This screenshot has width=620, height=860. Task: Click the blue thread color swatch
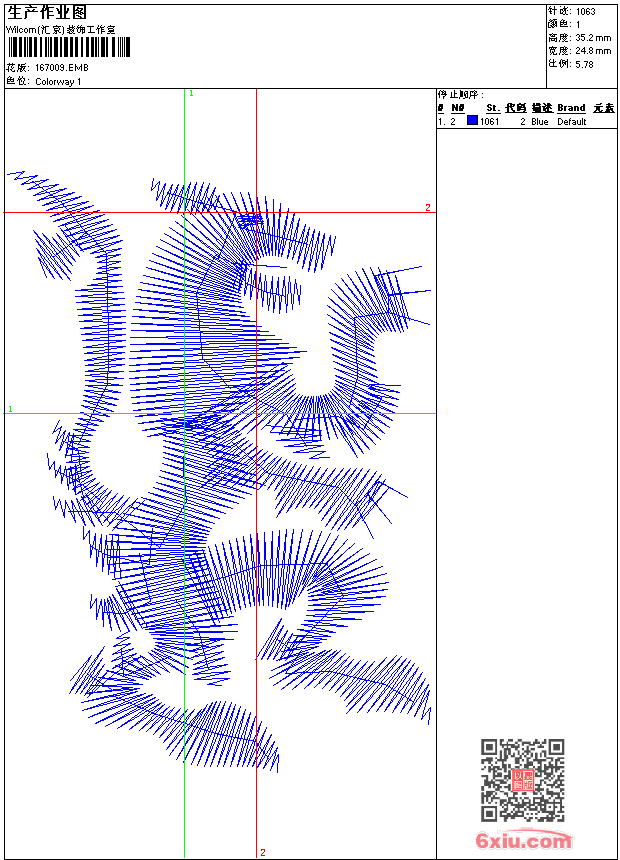click(472, 121)
